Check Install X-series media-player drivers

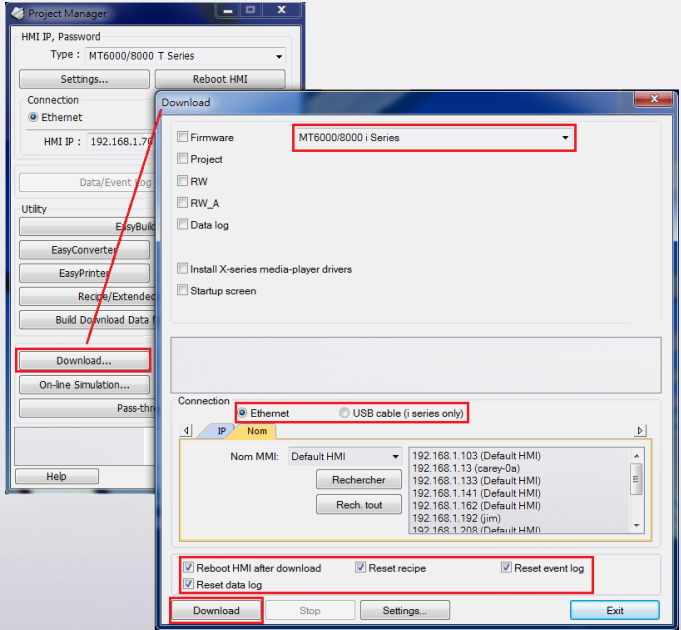(182, 268)
